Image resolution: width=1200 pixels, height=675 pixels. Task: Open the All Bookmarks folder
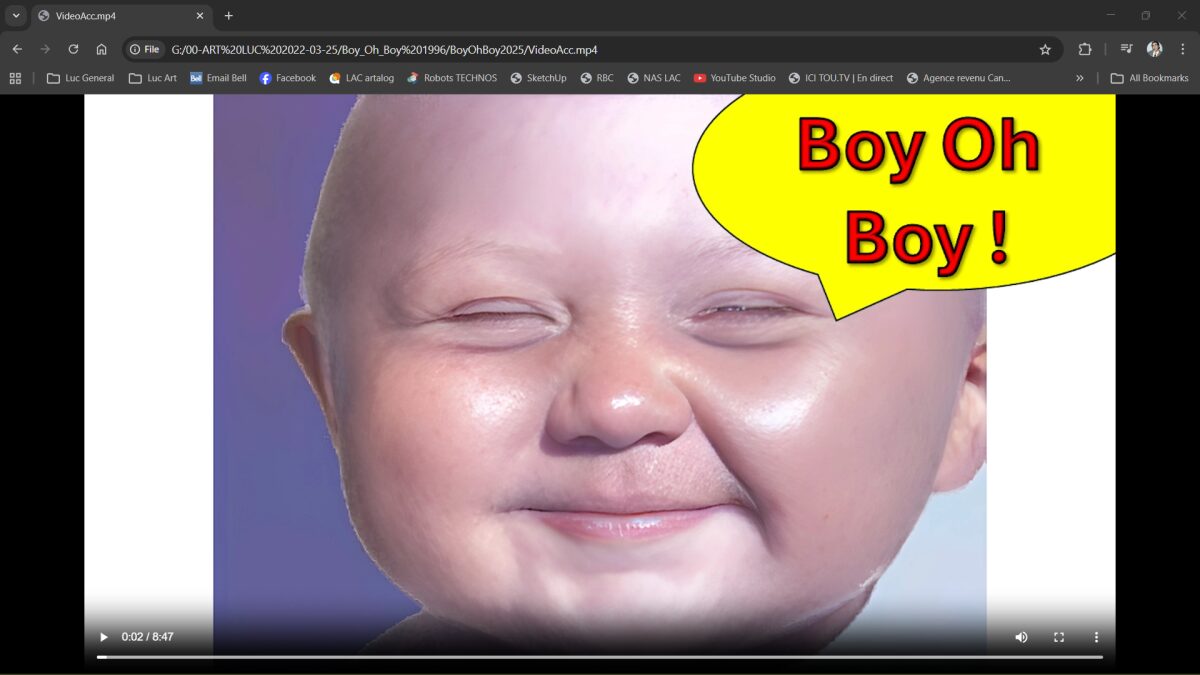(1148, 77)
